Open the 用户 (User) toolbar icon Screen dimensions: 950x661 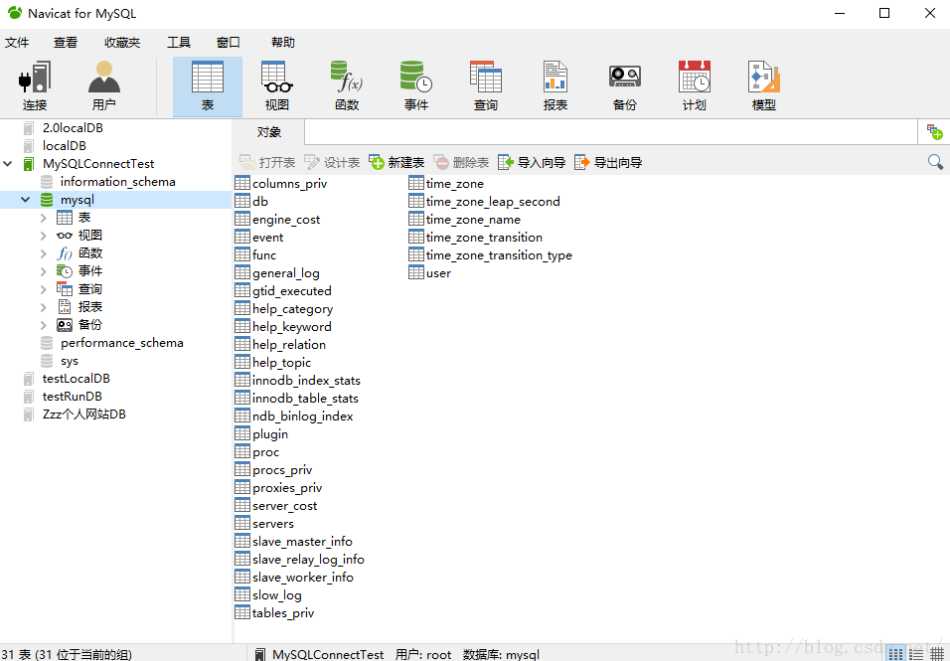pyautogui.click(x=104, y=87)
